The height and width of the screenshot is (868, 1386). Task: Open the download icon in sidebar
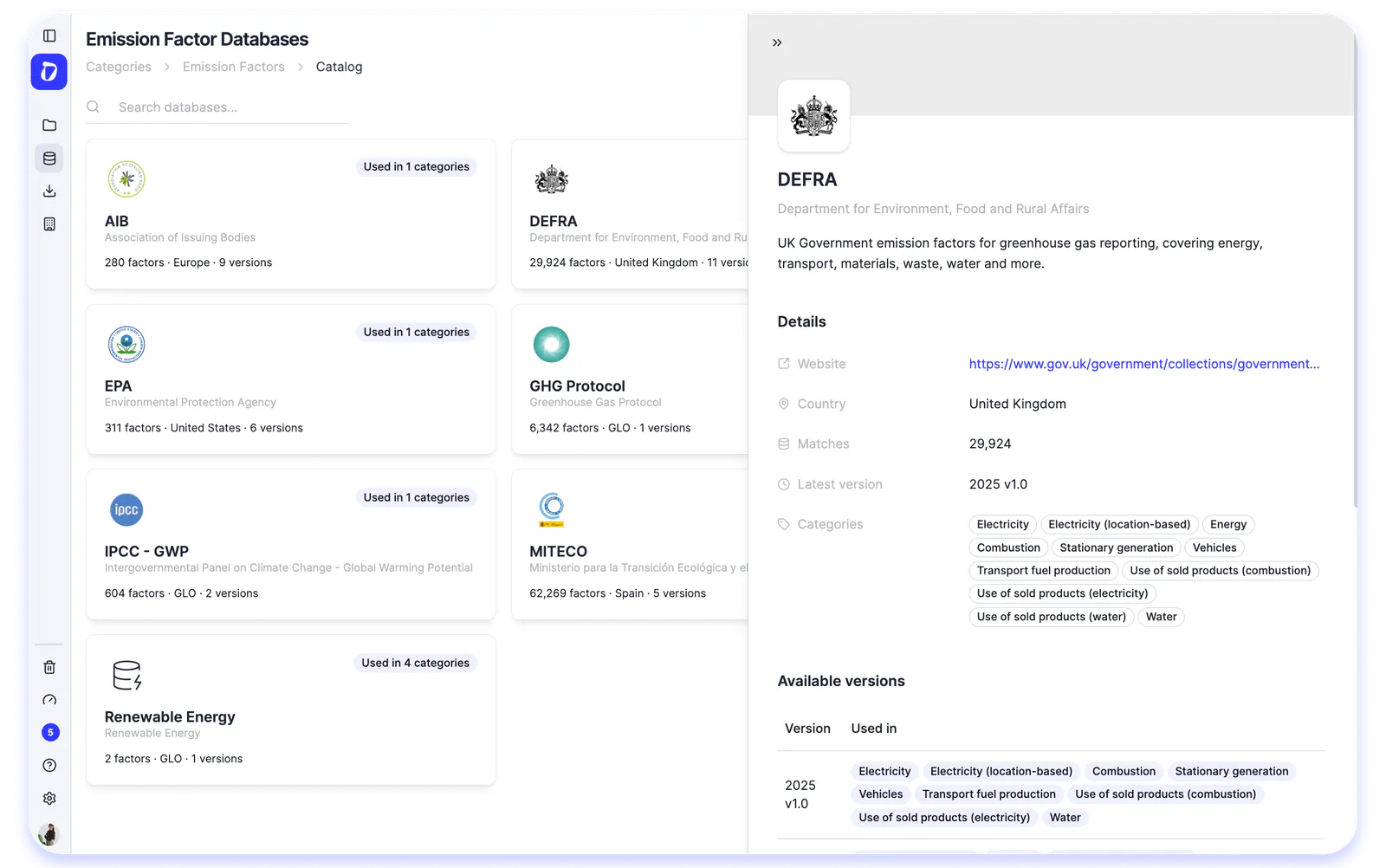[49, 191]
